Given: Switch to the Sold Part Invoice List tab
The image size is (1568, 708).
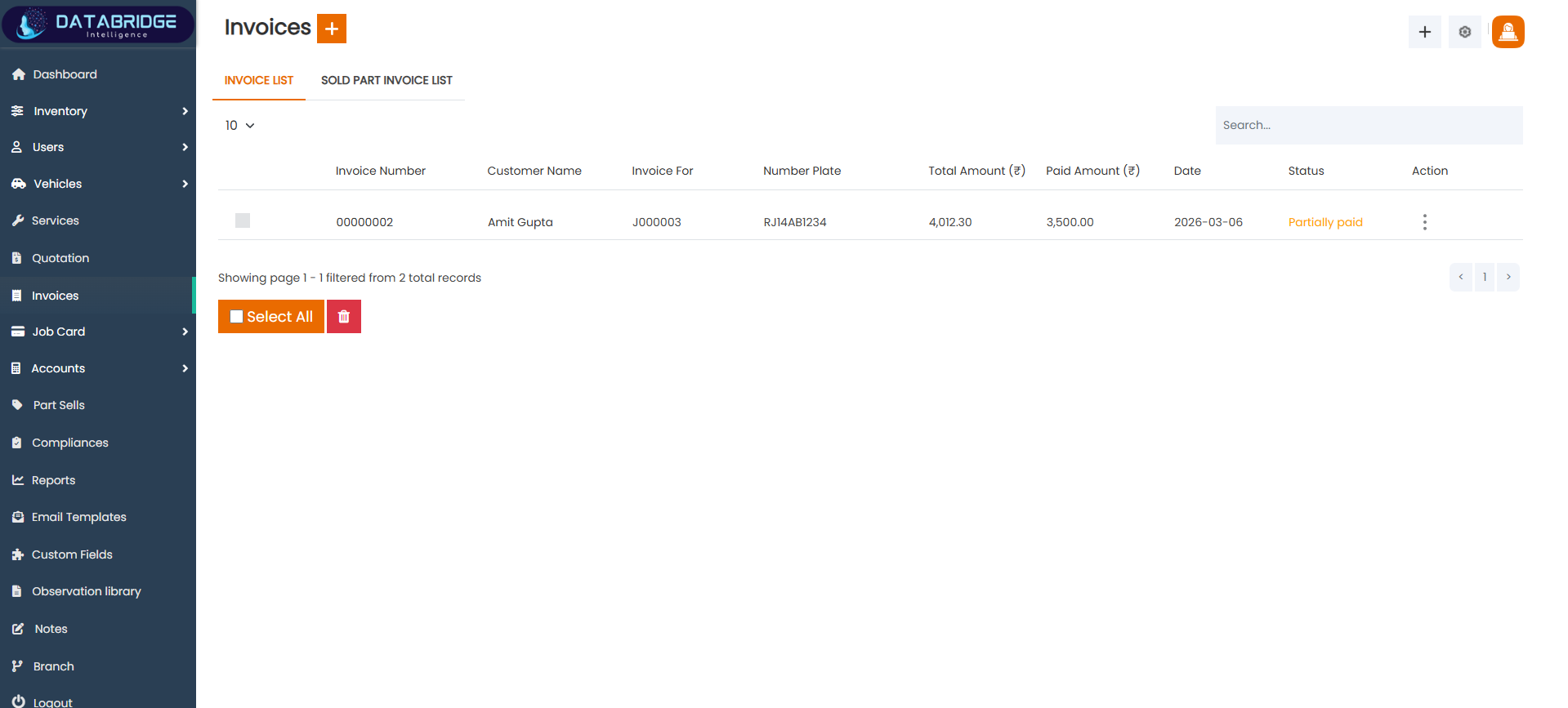Looking at the screenshot, I should pyautogui.click(x=386, y=80).
